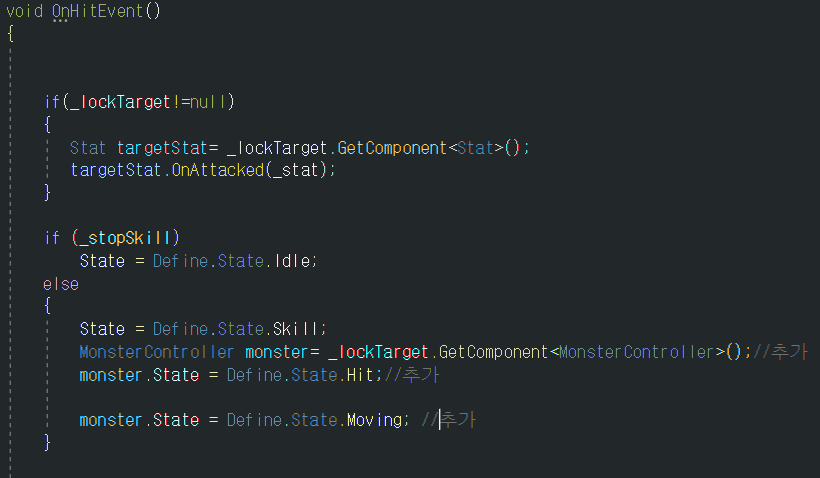Click the OnHitEvent method name
Screen dimensions: 820x478
[98, 11]
